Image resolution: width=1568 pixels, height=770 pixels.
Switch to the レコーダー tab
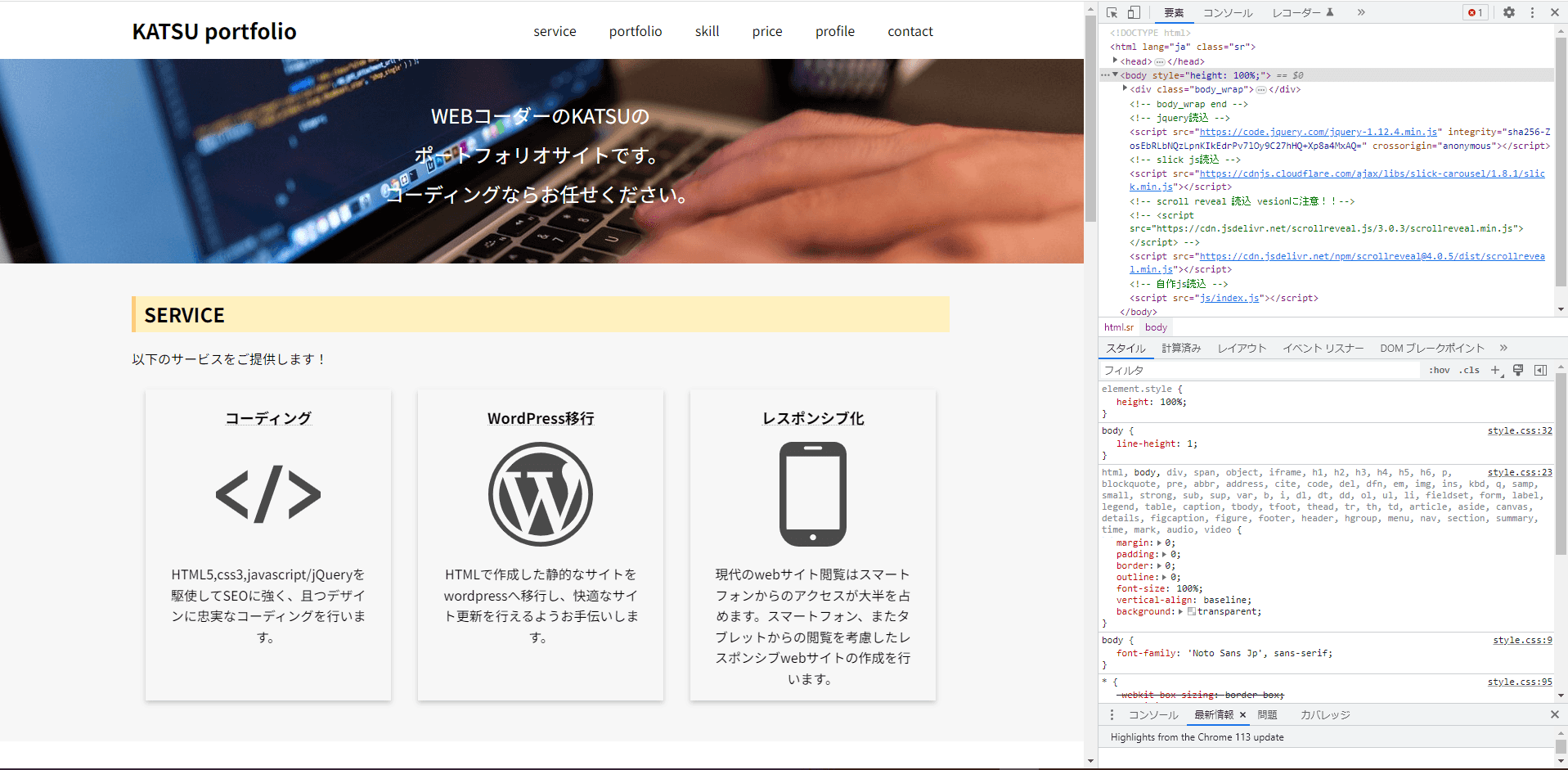[1303, 13]
